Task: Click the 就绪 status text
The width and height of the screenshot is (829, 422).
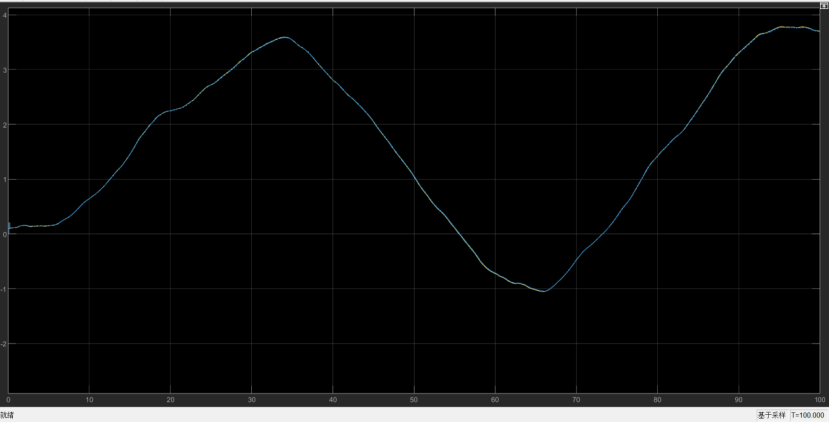Action: point(7,414)
